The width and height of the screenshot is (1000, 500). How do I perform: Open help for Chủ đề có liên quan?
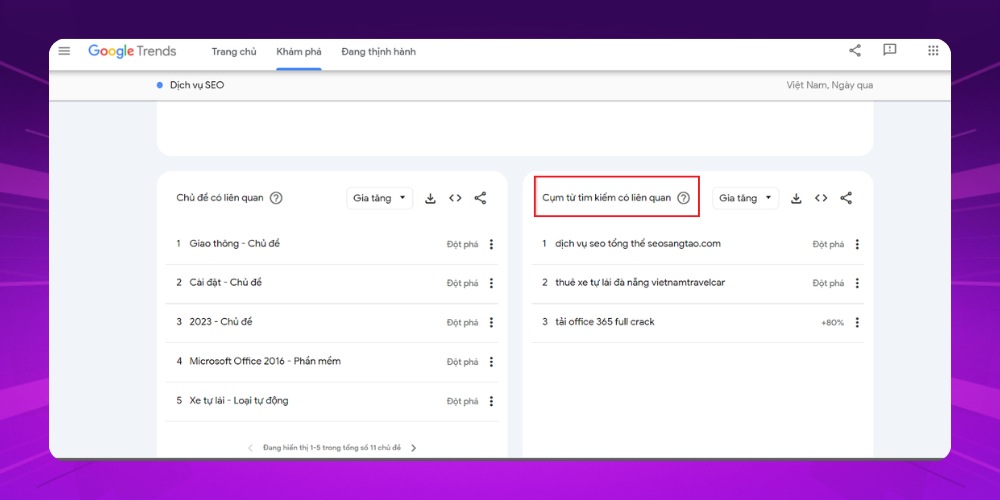click(276, 198)
